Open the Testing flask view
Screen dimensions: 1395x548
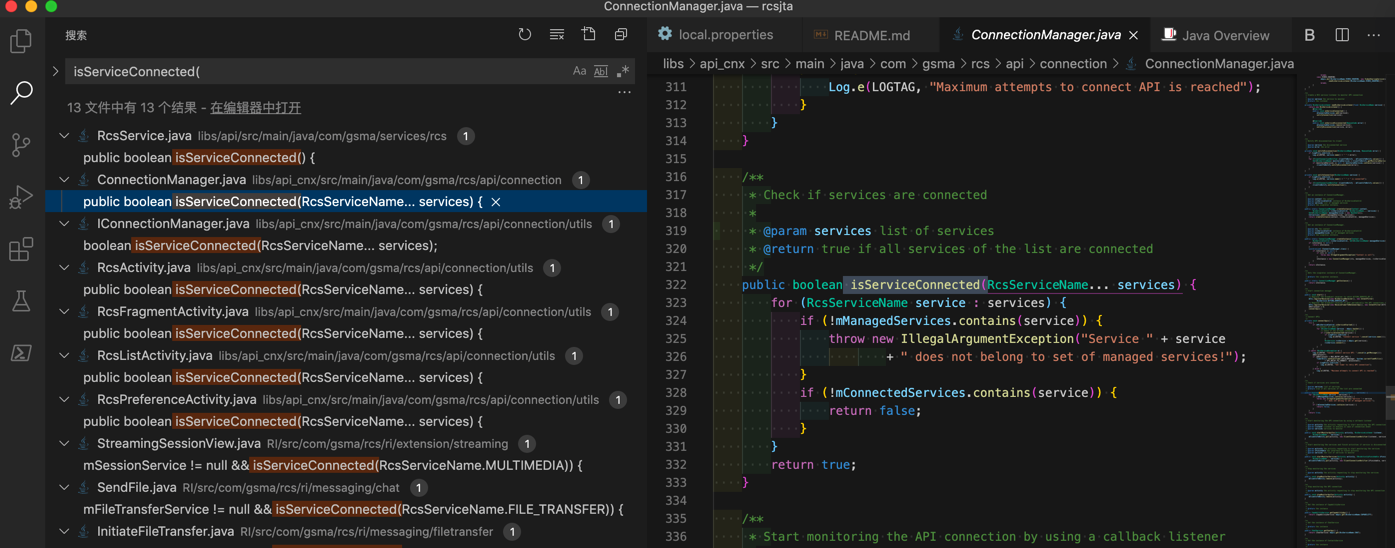[x=21, y=301]
